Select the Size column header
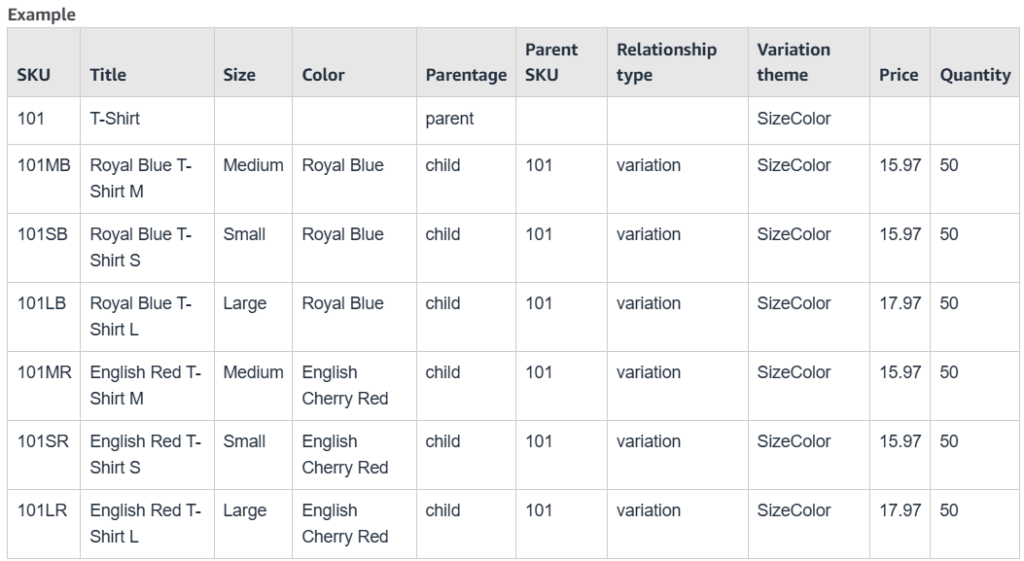The image size is (1024, 561). coord(239,75)
